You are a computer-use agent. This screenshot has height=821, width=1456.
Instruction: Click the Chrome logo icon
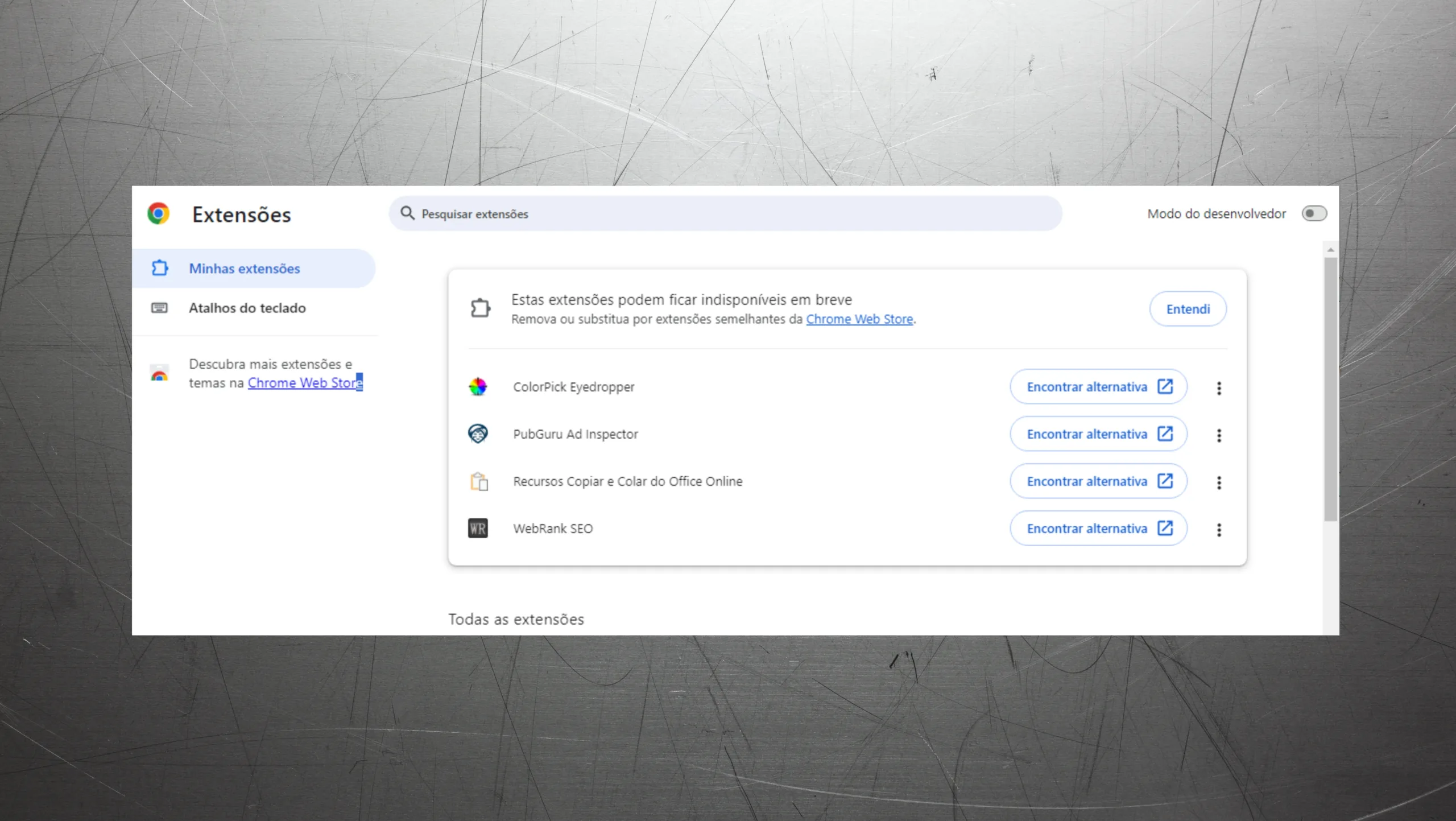pyautogui.click(x=158, y=214)
